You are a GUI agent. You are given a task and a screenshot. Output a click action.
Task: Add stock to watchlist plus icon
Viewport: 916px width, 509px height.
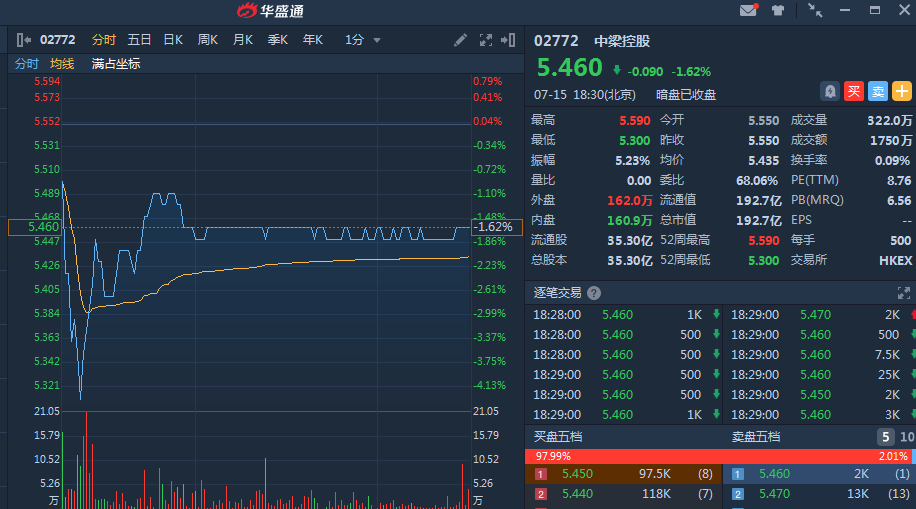(901, 91)
